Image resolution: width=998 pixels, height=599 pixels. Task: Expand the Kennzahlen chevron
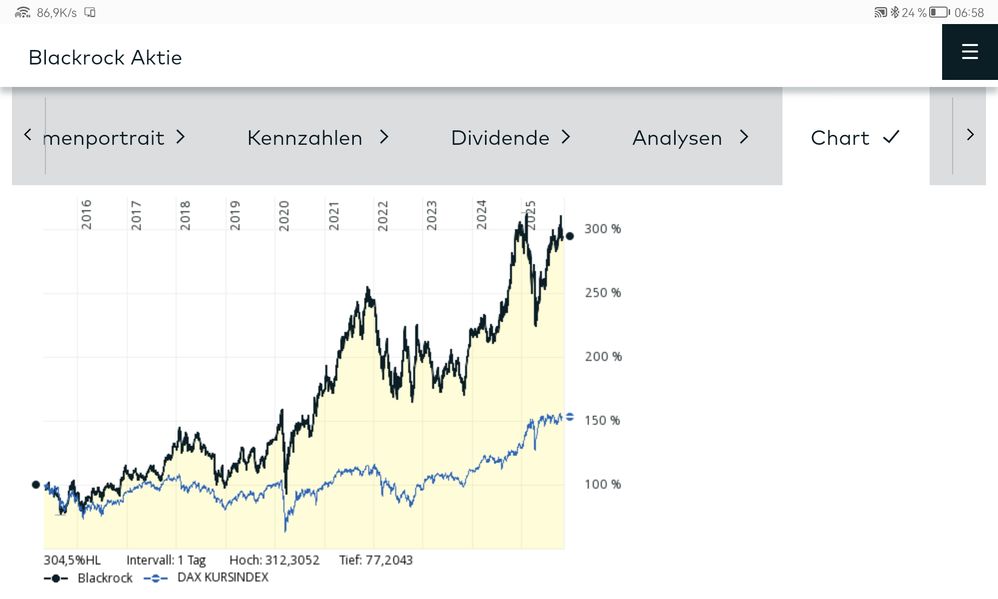(x=384, y=137)
